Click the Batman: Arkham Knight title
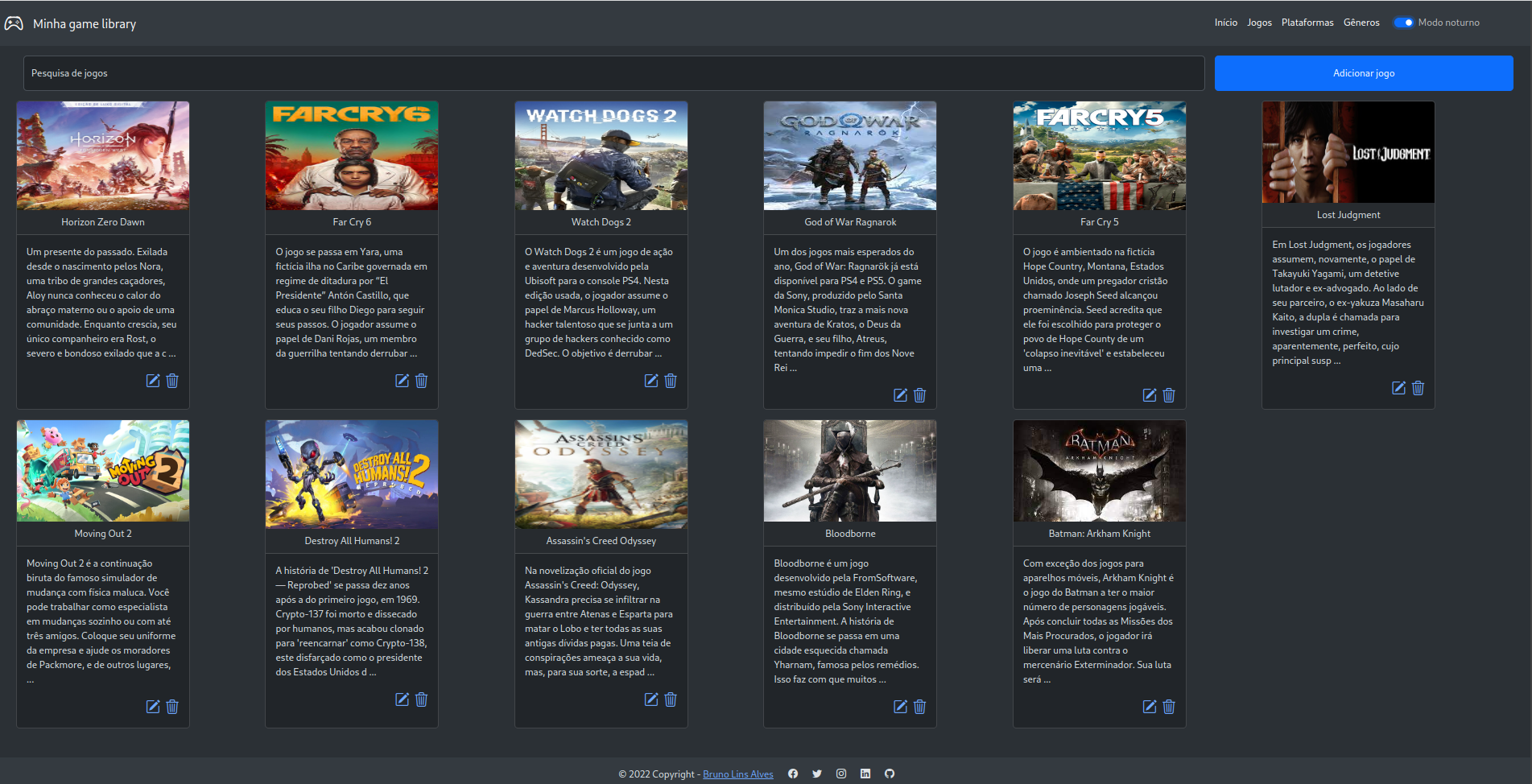Image resolution: width=1532 pixels, height=784 pixels. pos(1100,534)
